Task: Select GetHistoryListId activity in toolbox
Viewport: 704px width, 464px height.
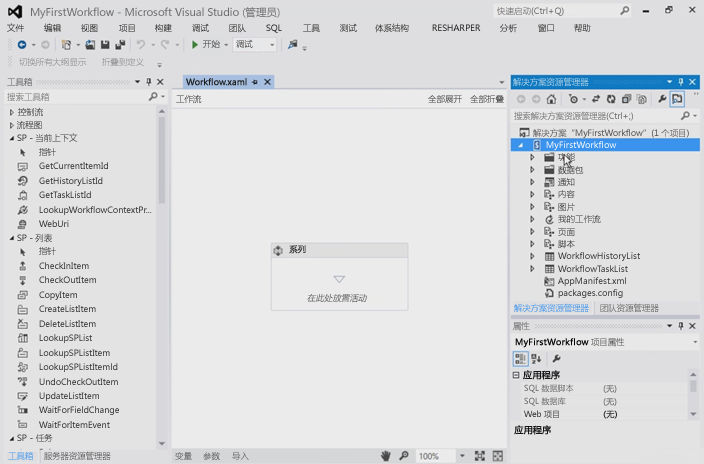Action: (x=70, y=181)
